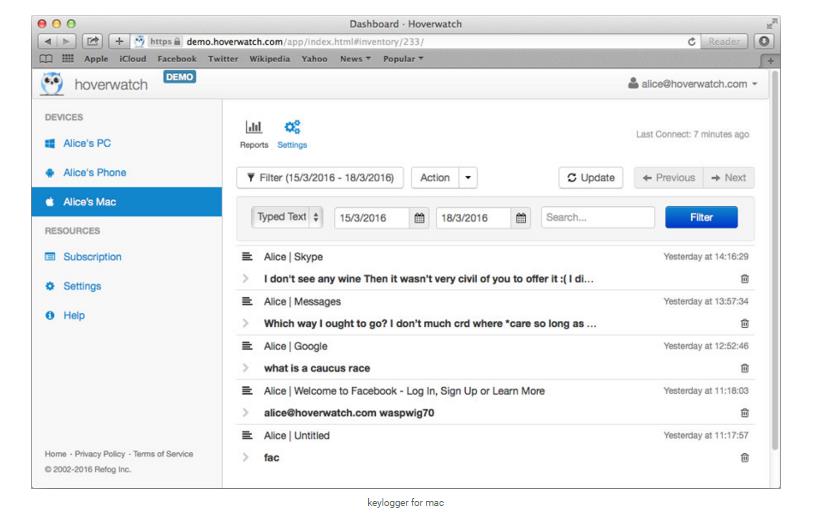Delete the Untitled 'fac' entry
Screen dimensions: 840x525
coord(744,458)
